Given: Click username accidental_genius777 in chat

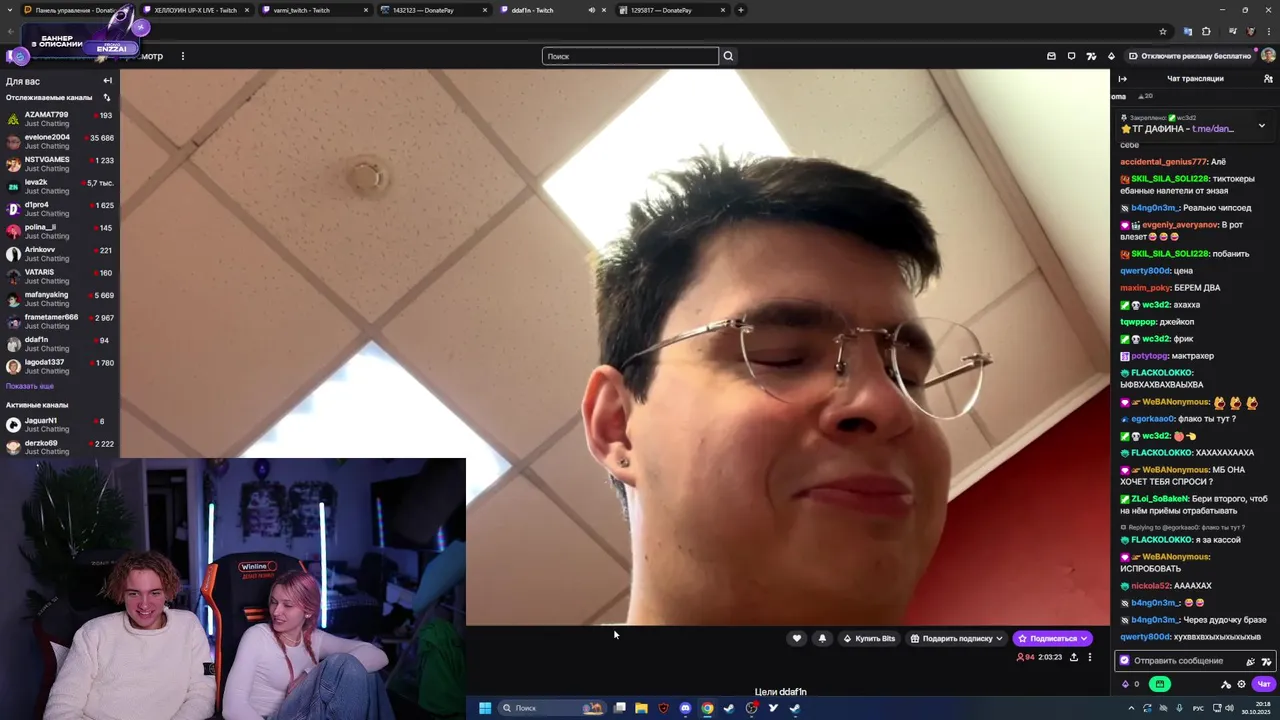Looking at the screenshot, I should pos(1163,162).
